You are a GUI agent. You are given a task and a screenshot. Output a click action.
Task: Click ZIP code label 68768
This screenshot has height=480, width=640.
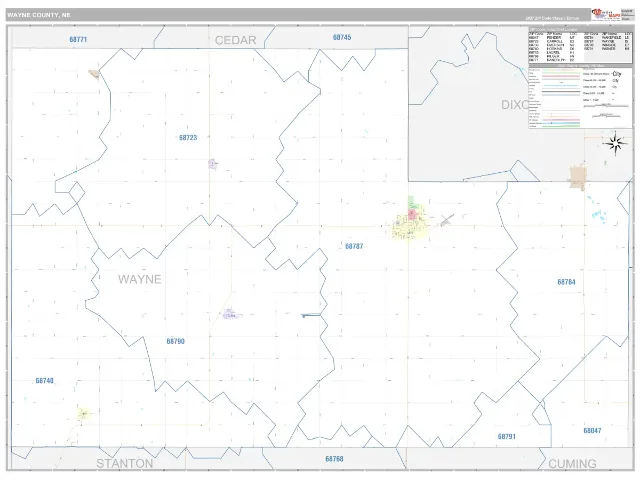[x=334, y=459]
